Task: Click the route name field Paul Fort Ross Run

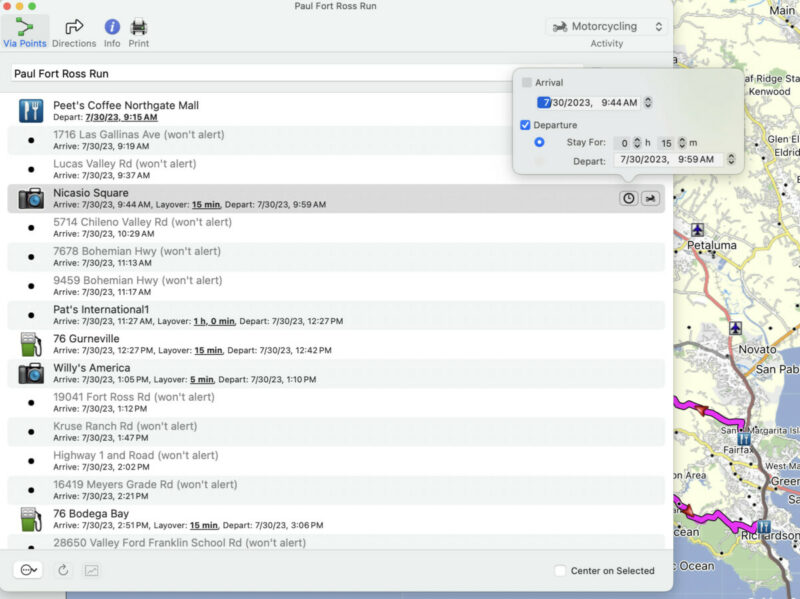Action: (x=260, y=74)
